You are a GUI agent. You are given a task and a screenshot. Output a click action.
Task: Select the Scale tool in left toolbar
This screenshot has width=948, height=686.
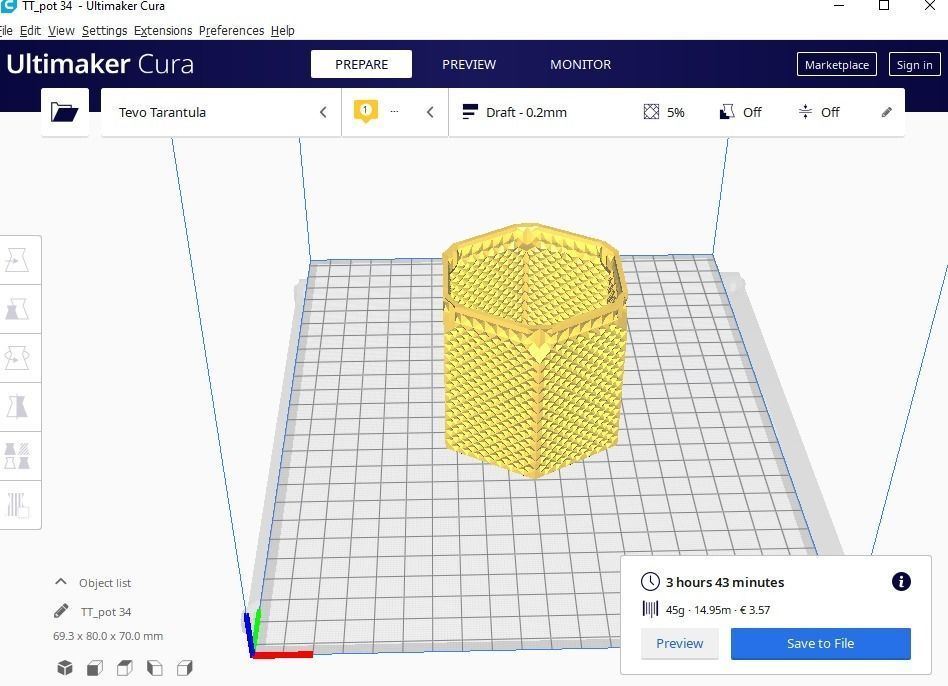18,309
